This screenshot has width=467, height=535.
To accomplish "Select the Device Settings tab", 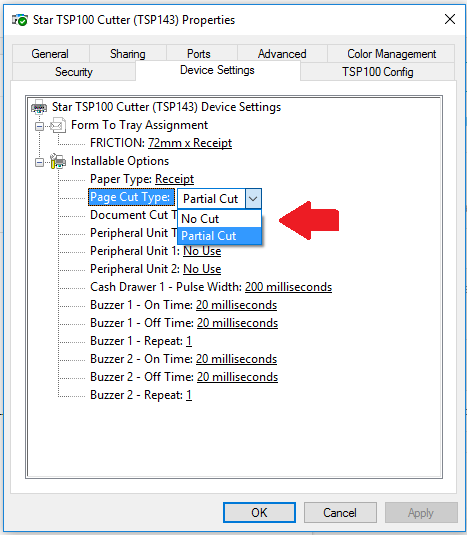I will (x=218, y=70).
